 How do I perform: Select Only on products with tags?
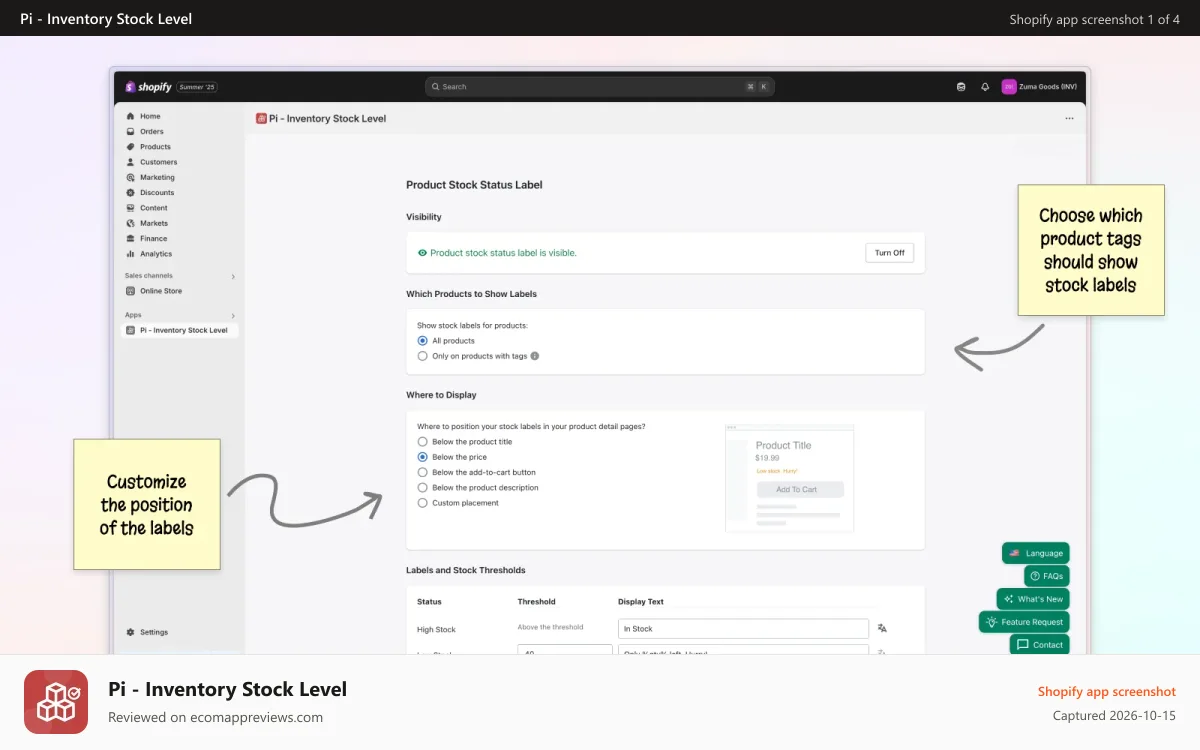pos(422,356)
